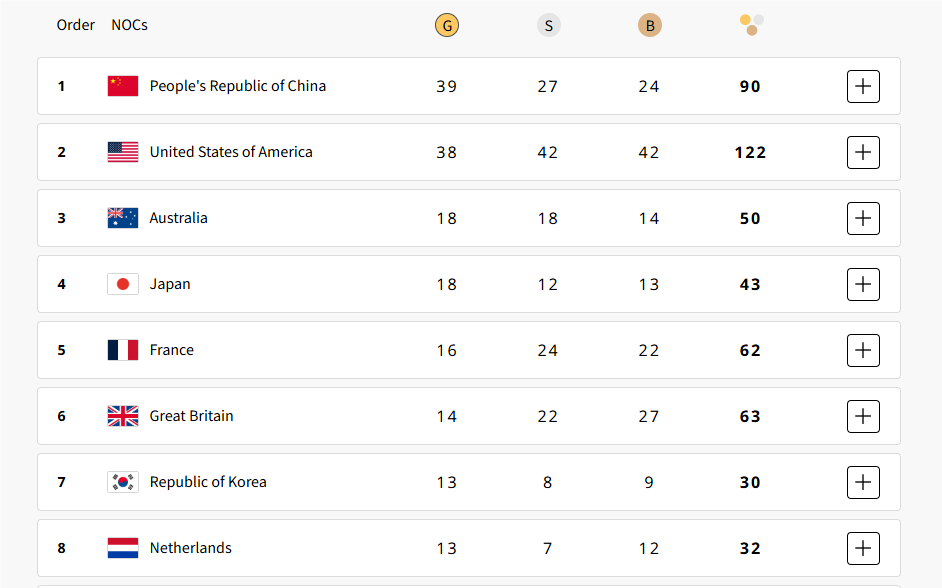Click the Netherlands country name
The image size is (942, 588).
coord(190,548)
